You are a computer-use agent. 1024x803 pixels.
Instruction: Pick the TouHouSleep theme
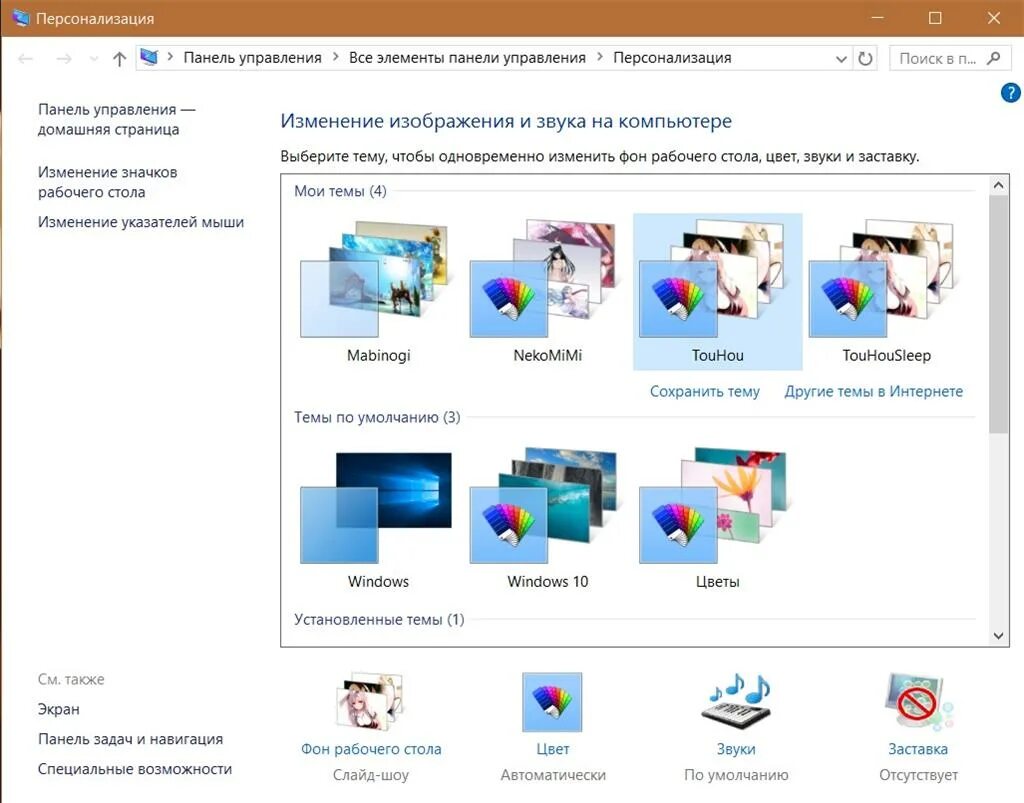point(886,292)
